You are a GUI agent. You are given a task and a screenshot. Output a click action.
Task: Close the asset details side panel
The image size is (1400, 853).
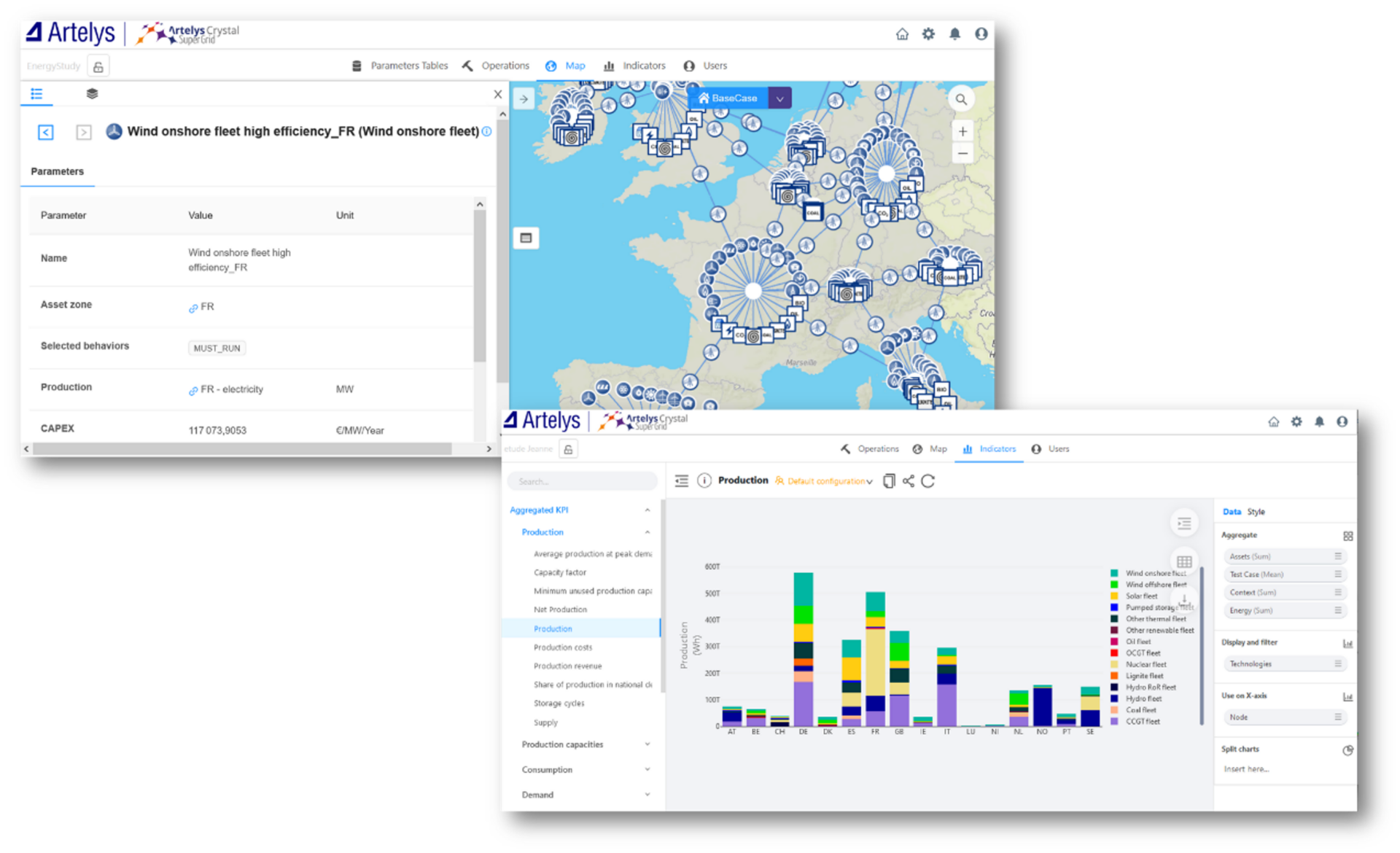tap(497, 94)
